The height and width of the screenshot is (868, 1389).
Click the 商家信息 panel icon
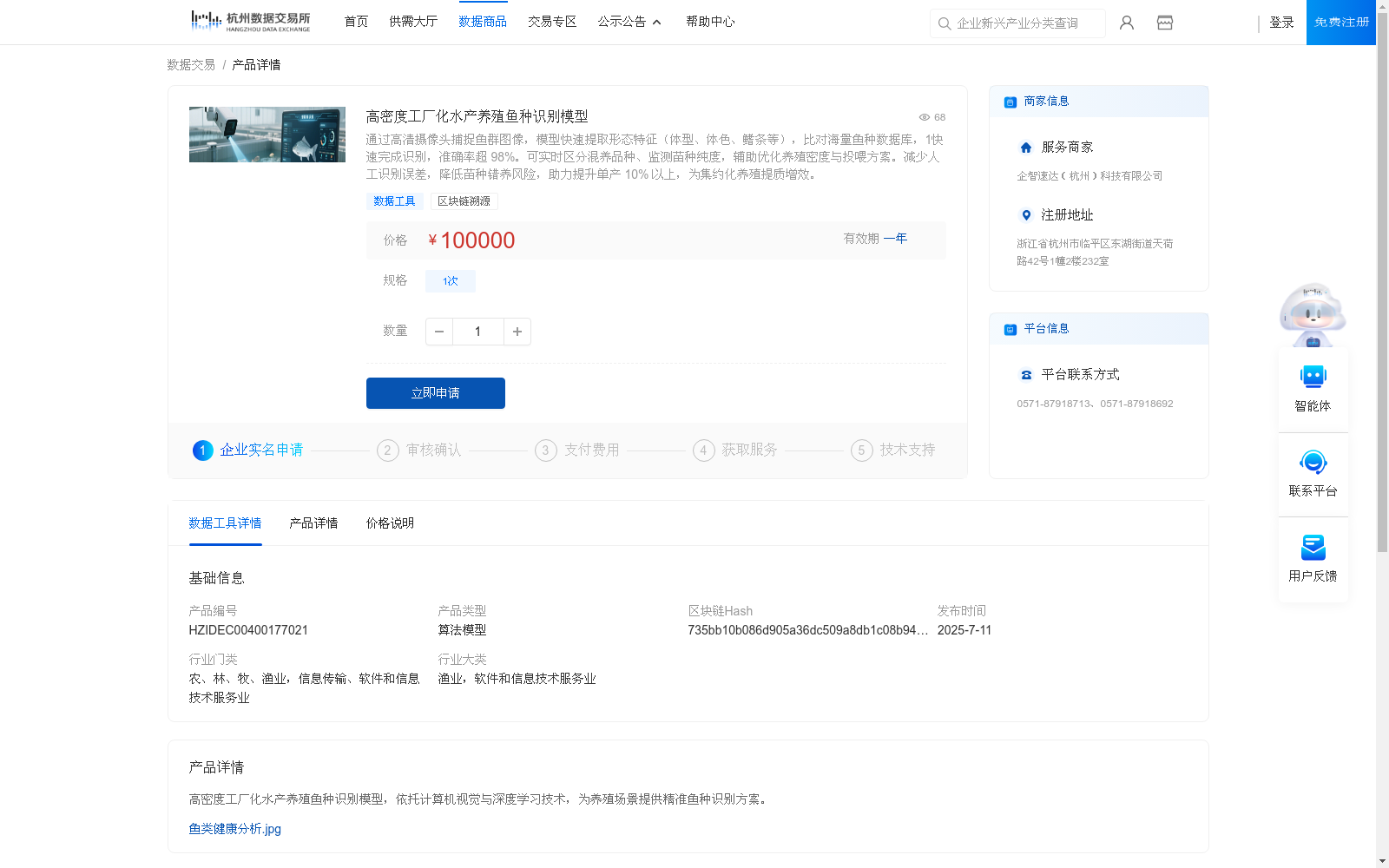click(x=1010, y=102)
